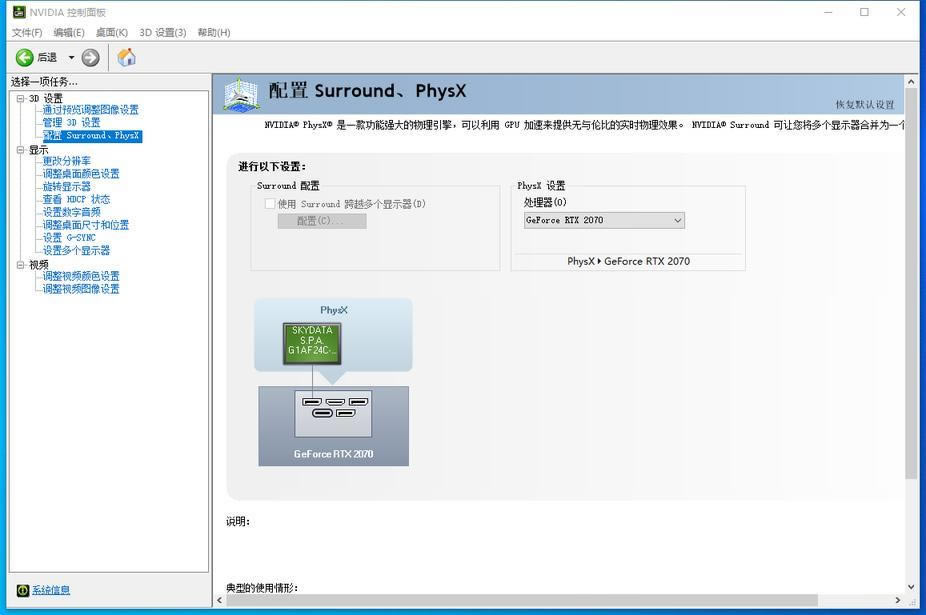The height and width of the screenshot is (615, 926).
Task: Select 配置 Surround、PhysX in the tree
Action: [92, 136]
